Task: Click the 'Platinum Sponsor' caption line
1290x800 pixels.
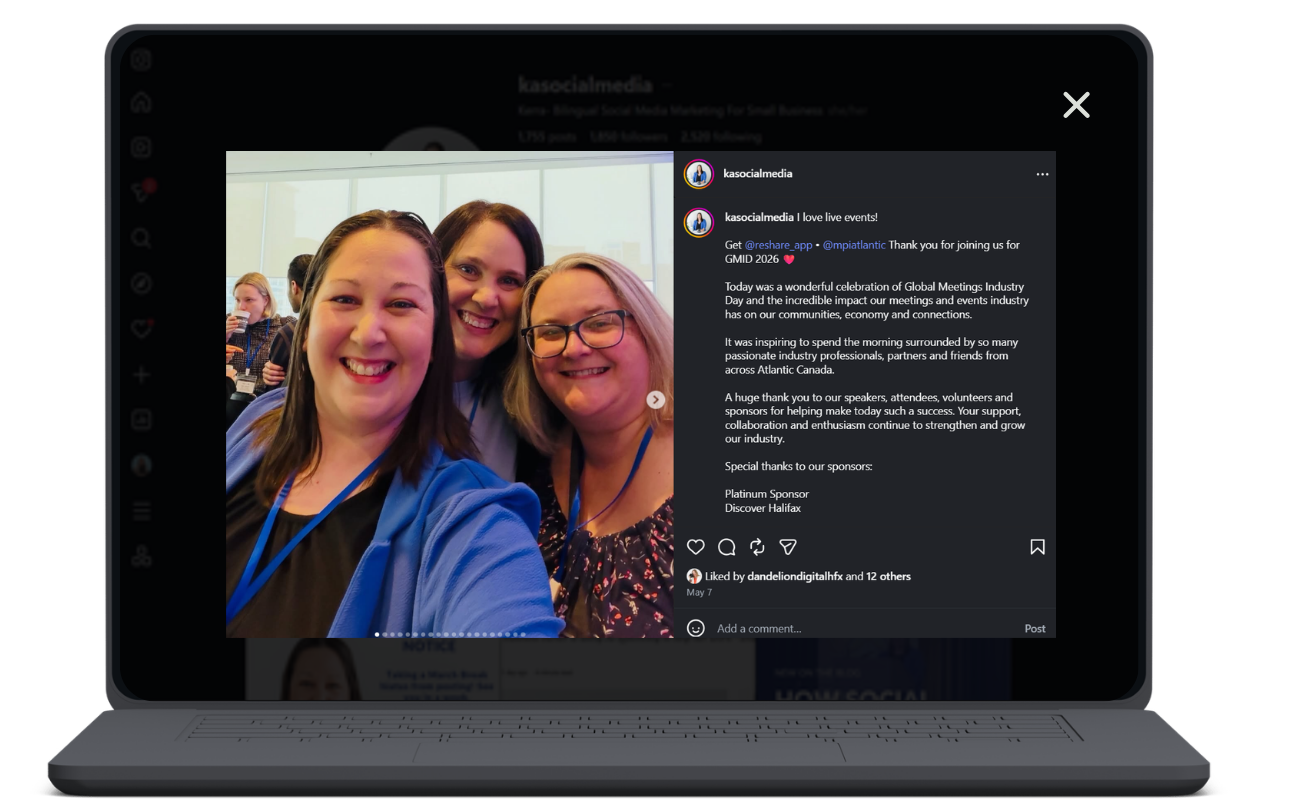Action: [x=767, y=494]
